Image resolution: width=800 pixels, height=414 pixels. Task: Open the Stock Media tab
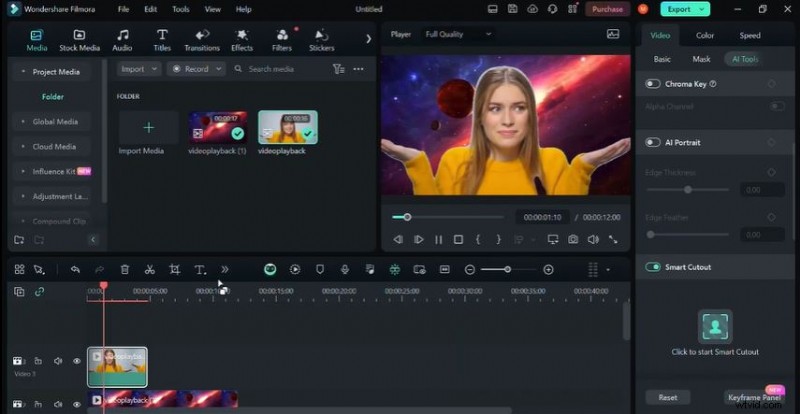[79, 40]
